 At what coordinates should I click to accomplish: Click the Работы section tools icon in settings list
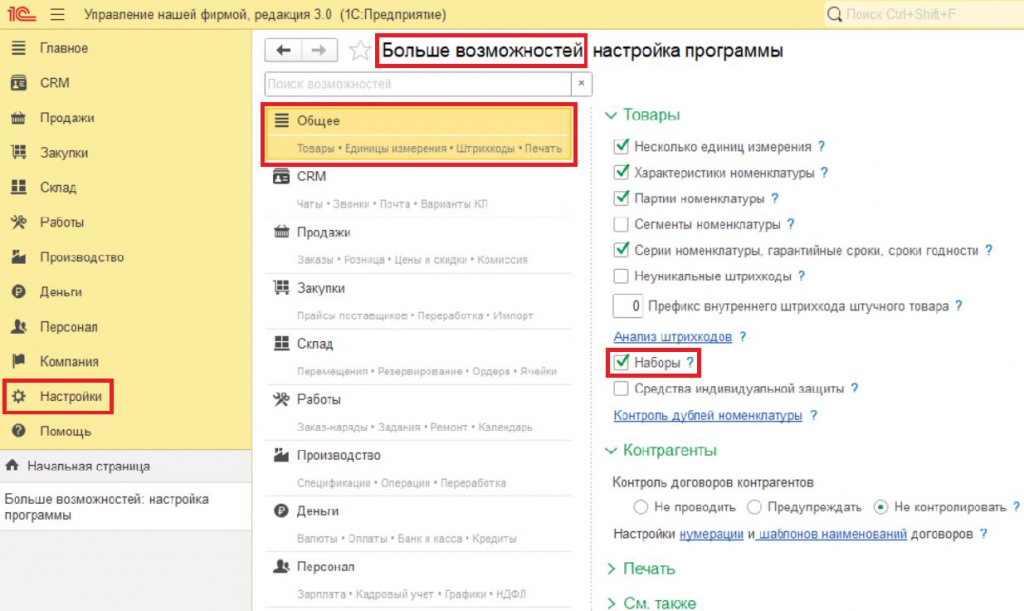click(x=281, y=399)
